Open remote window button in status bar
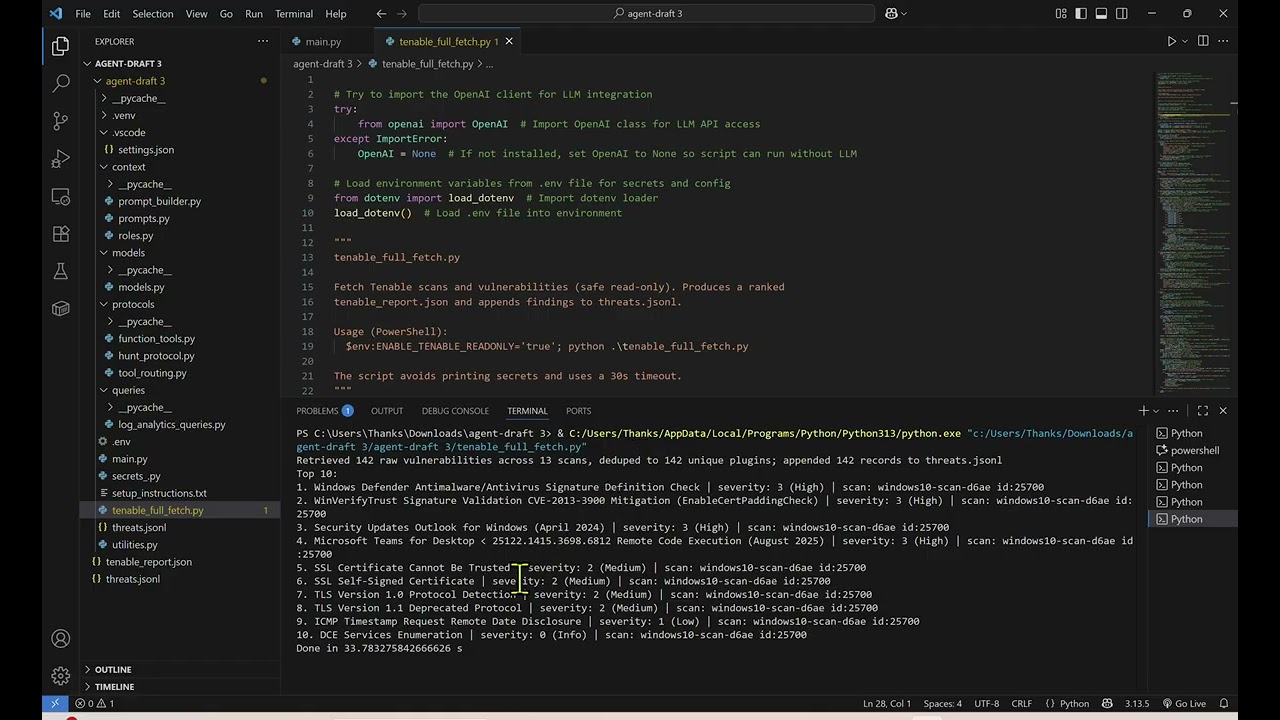1280x720 pixels. coord(55,703)
